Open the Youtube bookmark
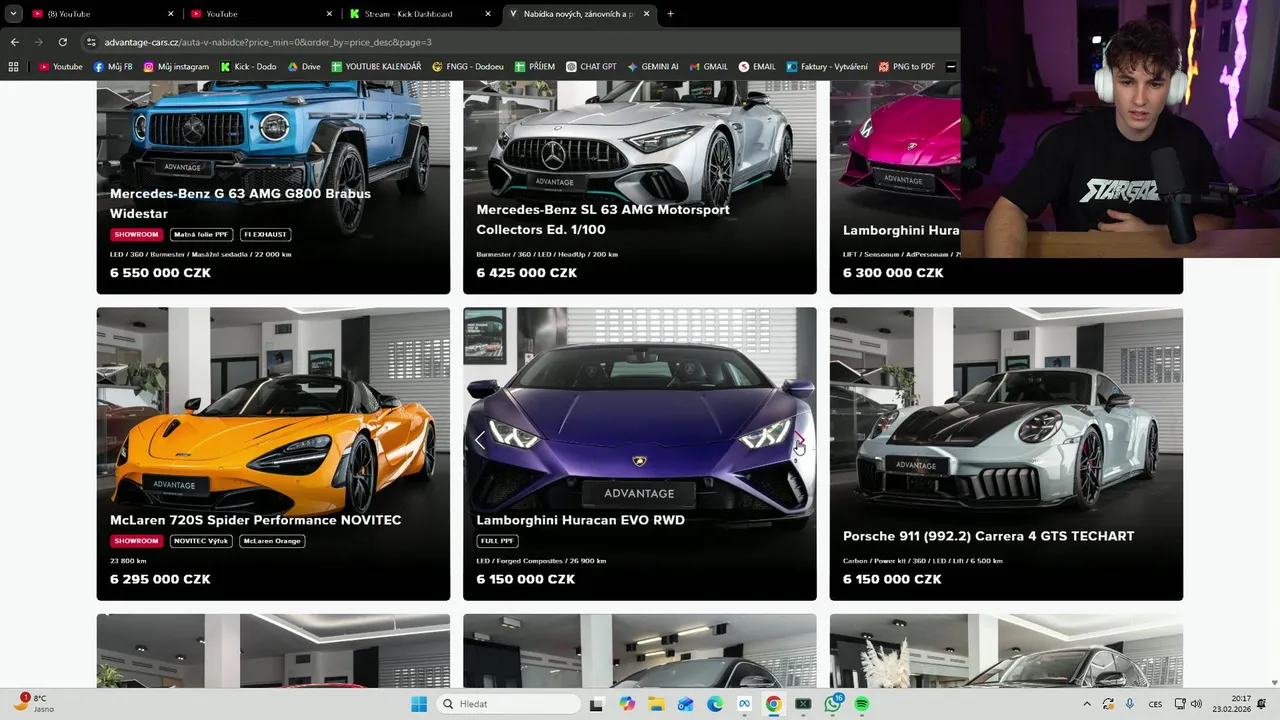 pyautogui.click(x=60, y=67)
